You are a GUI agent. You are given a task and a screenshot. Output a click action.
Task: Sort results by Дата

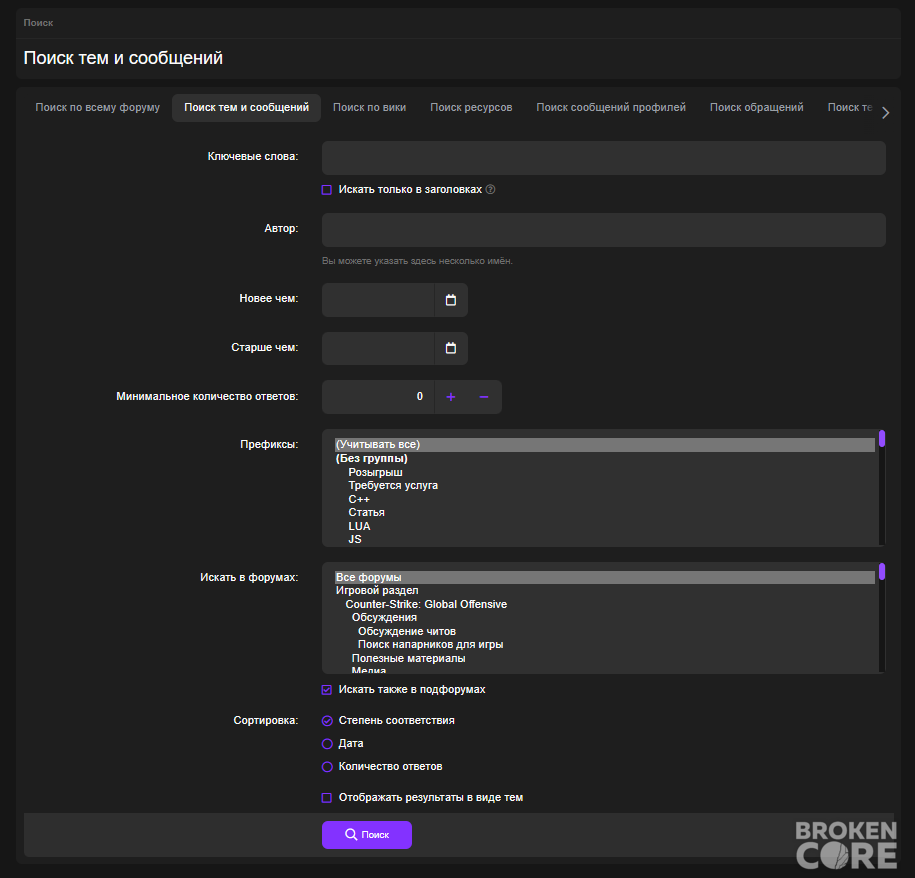point(327,744)
